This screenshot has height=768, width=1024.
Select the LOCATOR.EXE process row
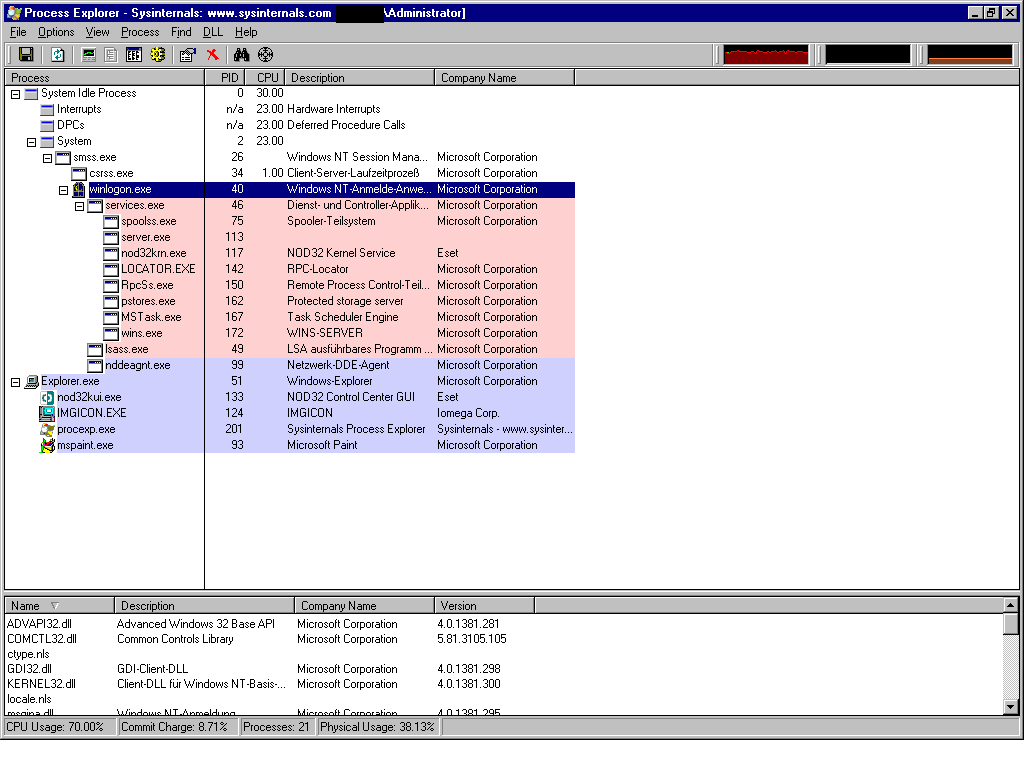[290, 269]
